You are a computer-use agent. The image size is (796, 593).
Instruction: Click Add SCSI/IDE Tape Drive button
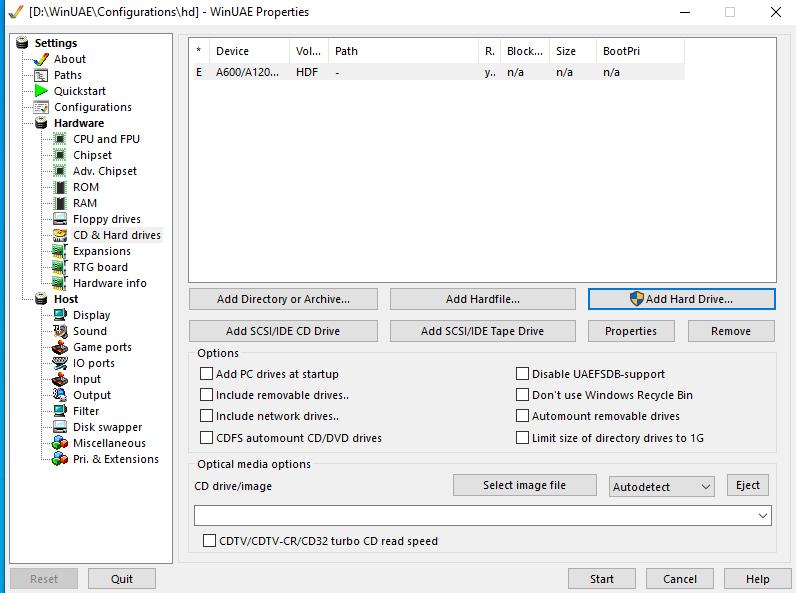(483, 331)
